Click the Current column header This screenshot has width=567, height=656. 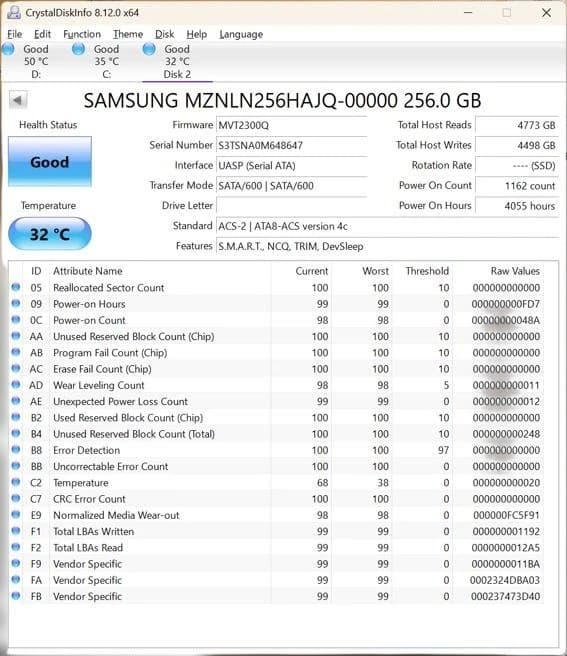pos(312,271)
